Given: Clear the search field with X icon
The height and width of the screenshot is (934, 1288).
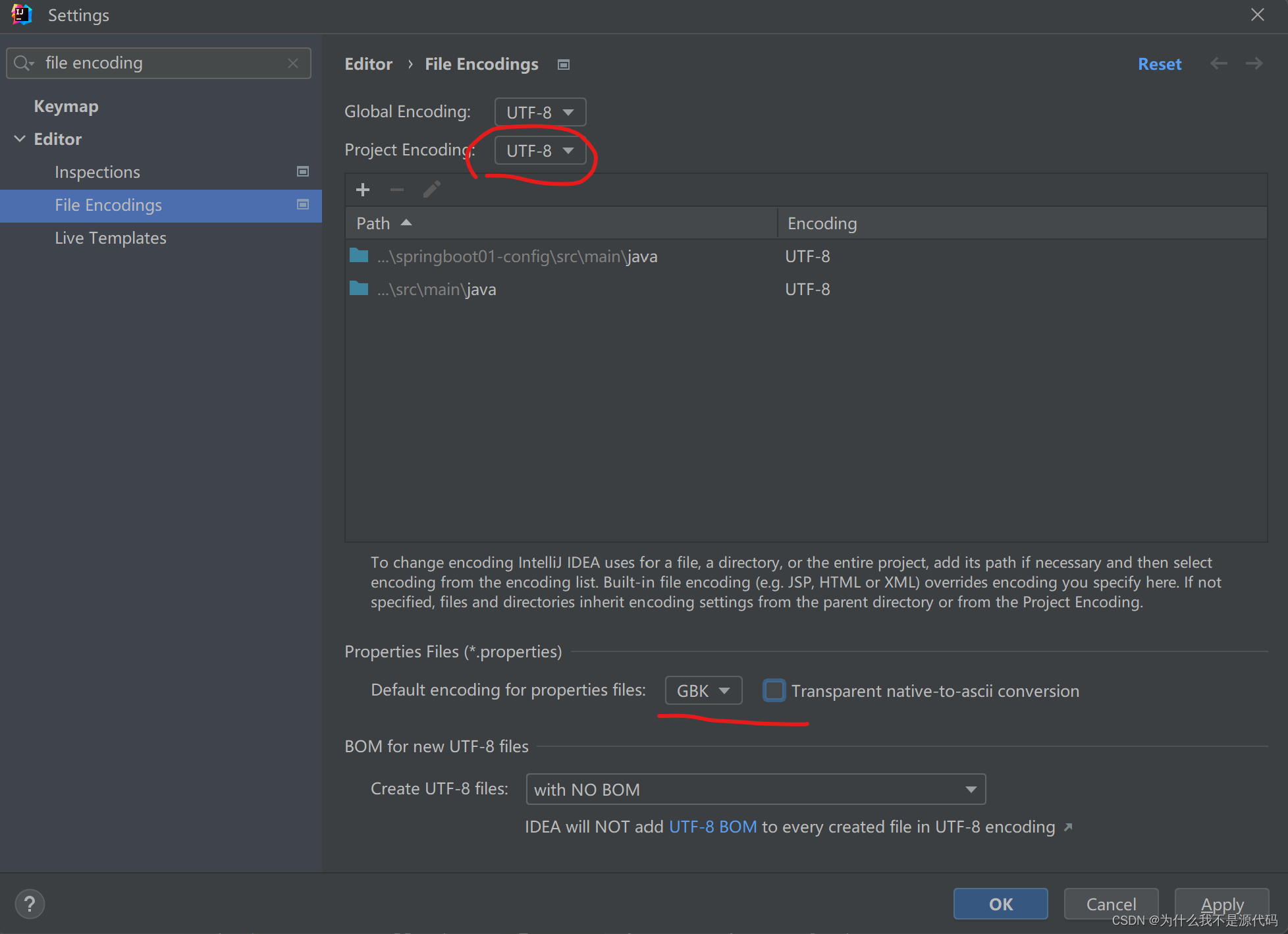Looking at the screenshot, I should 293,63.
